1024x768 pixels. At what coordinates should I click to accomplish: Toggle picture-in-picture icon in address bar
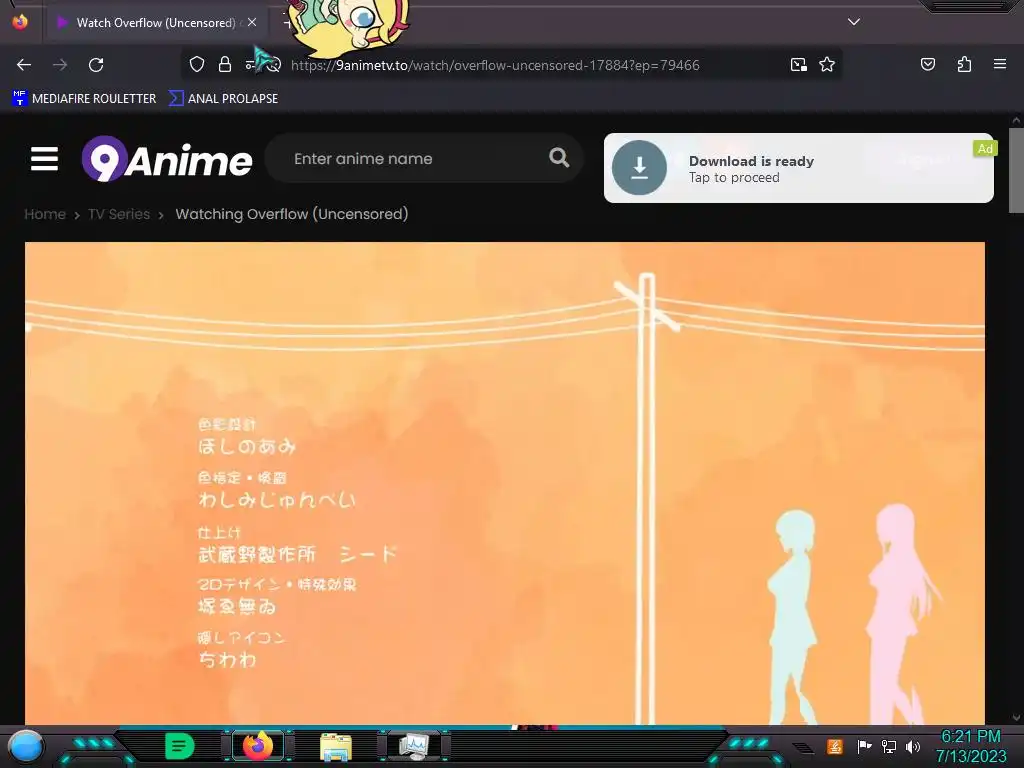coord(798,65)
